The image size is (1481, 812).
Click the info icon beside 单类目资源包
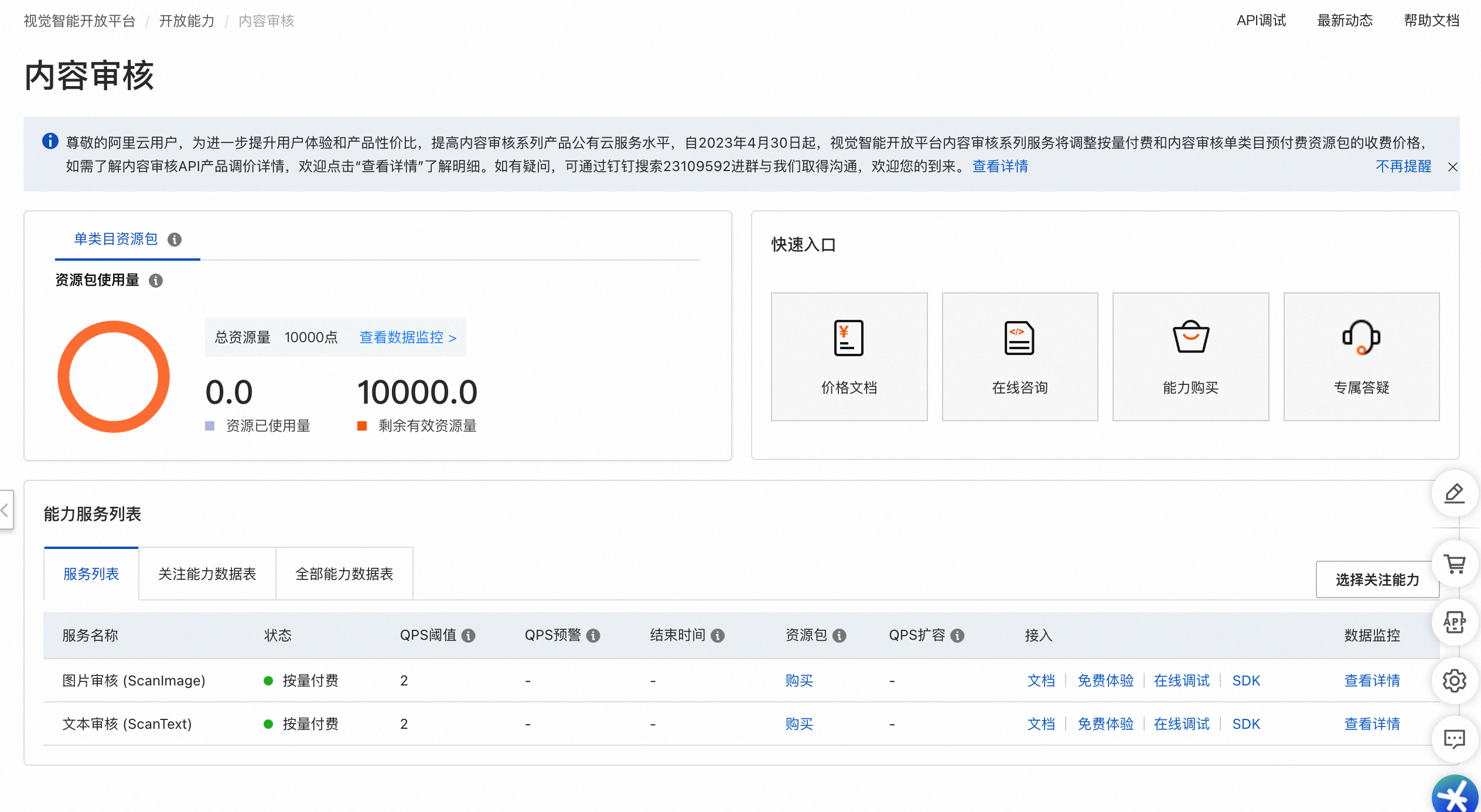(175, 240)
